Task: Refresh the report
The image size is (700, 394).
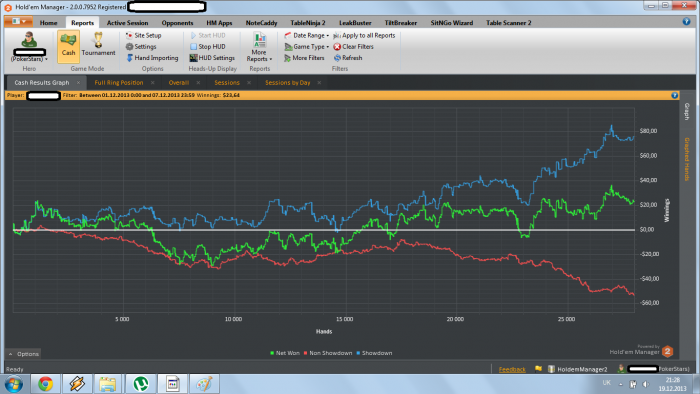Action: tap(348, 58)
